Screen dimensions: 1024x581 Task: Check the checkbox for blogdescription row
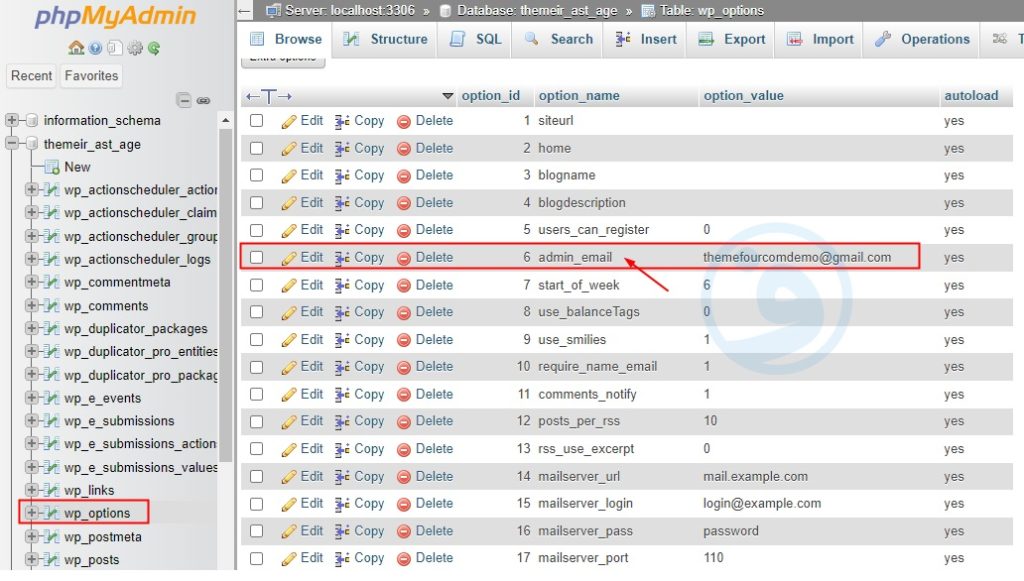click(257, 203)
